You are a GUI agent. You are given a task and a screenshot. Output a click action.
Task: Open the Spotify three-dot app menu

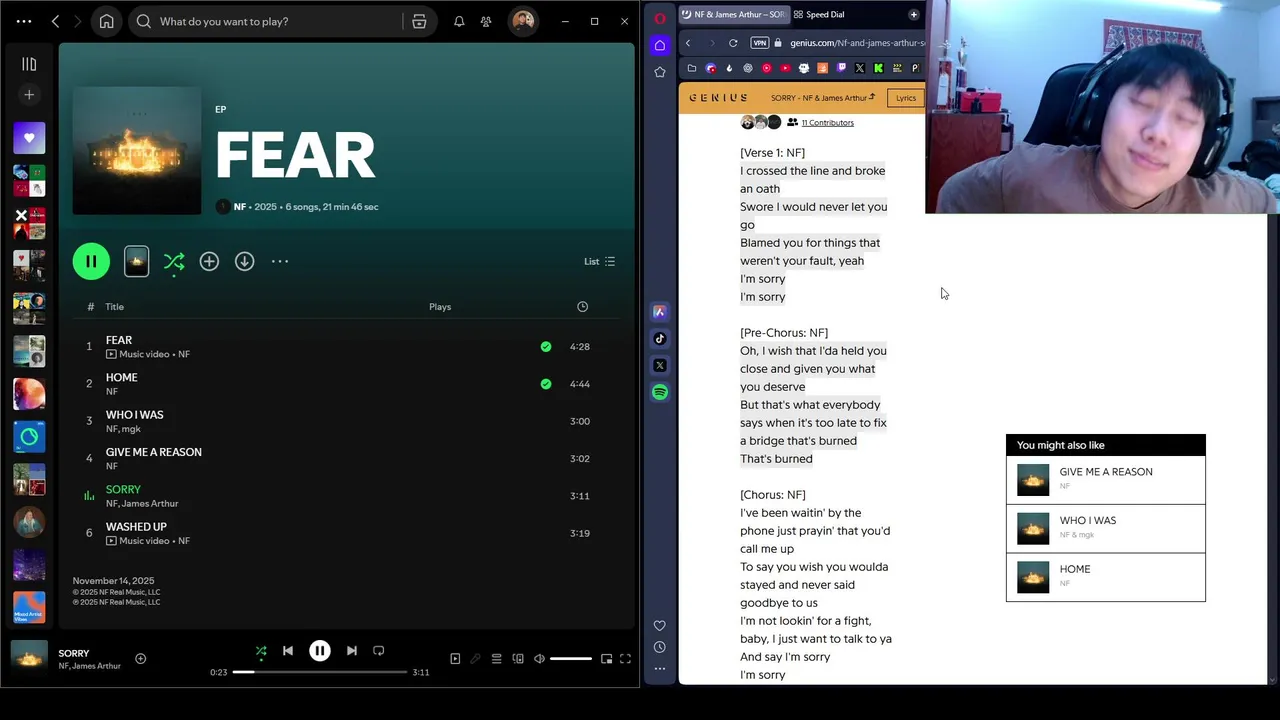(24, 21)
